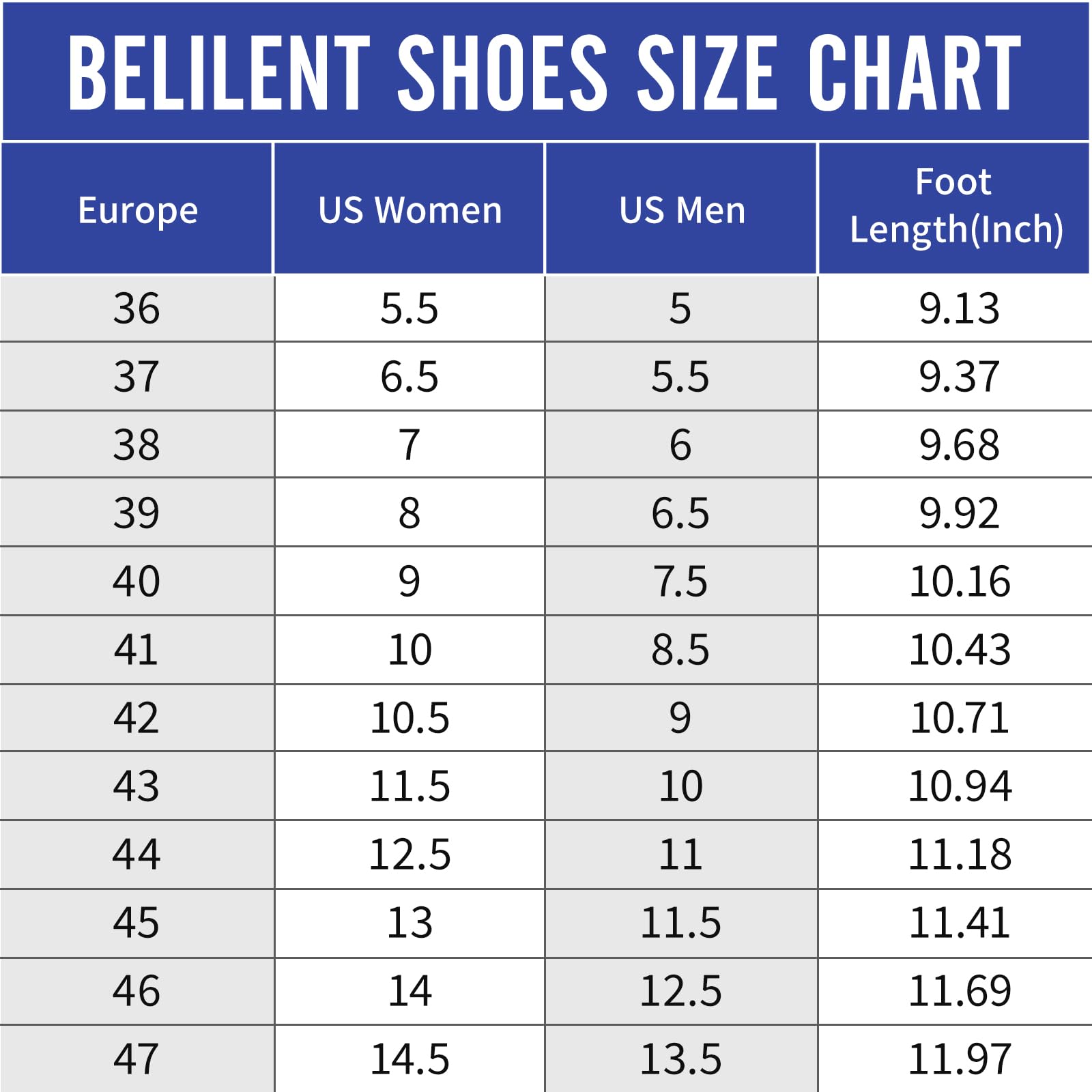Select US Men size 13.5 cell
This screenshot has width=1092, height=1092.
(680, 1059)
